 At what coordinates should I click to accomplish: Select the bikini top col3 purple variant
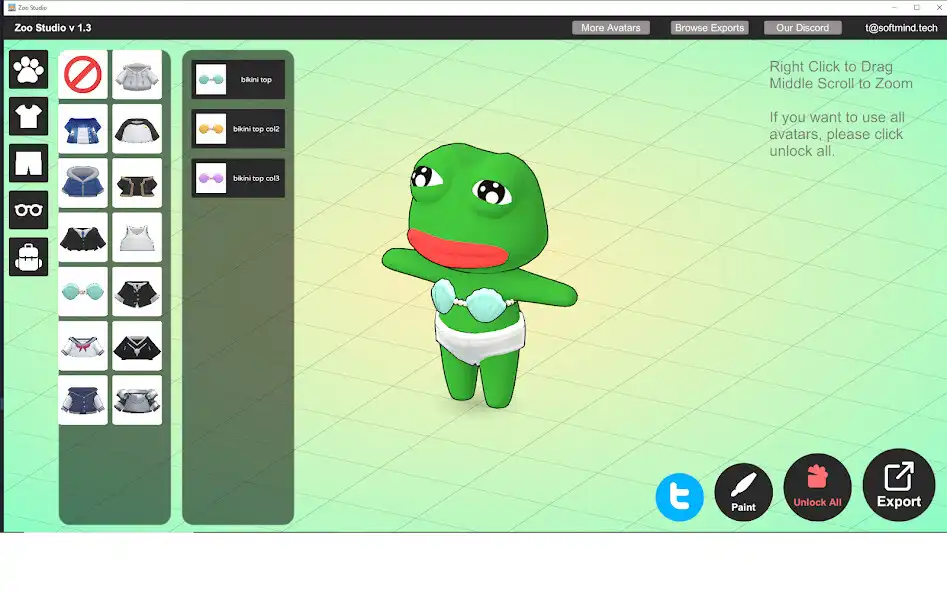tap(238, 177)
